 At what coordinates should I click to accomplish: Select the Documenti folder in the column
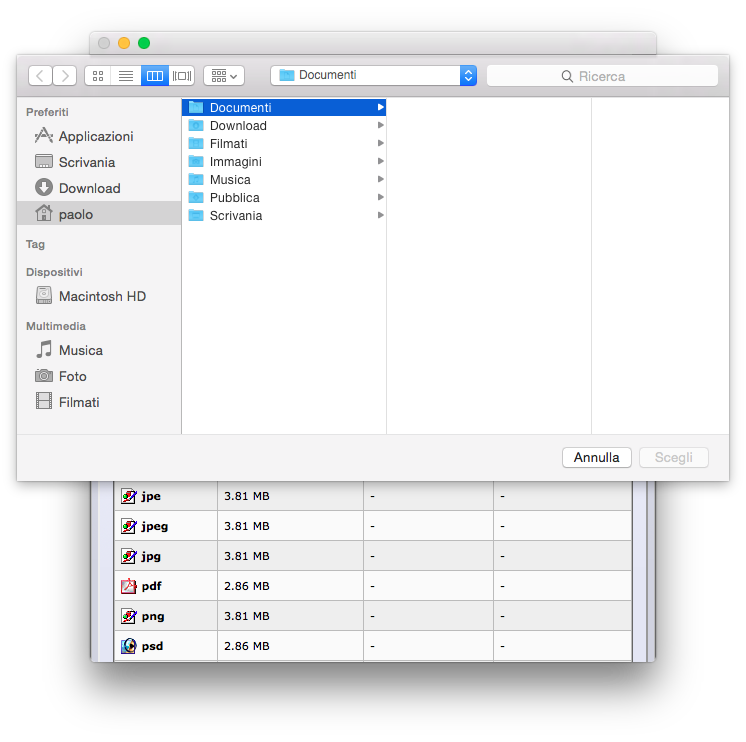click(284, 107)
